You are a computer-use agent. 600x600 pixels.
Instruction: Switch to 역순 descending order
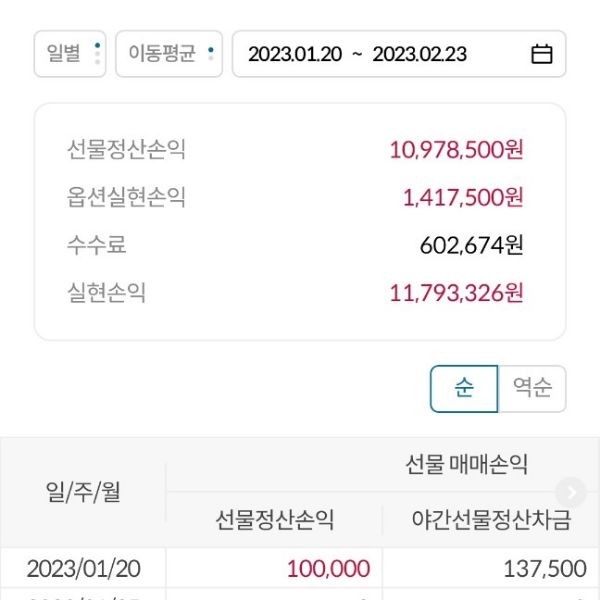pyautogui.click(x=532, y=389)
